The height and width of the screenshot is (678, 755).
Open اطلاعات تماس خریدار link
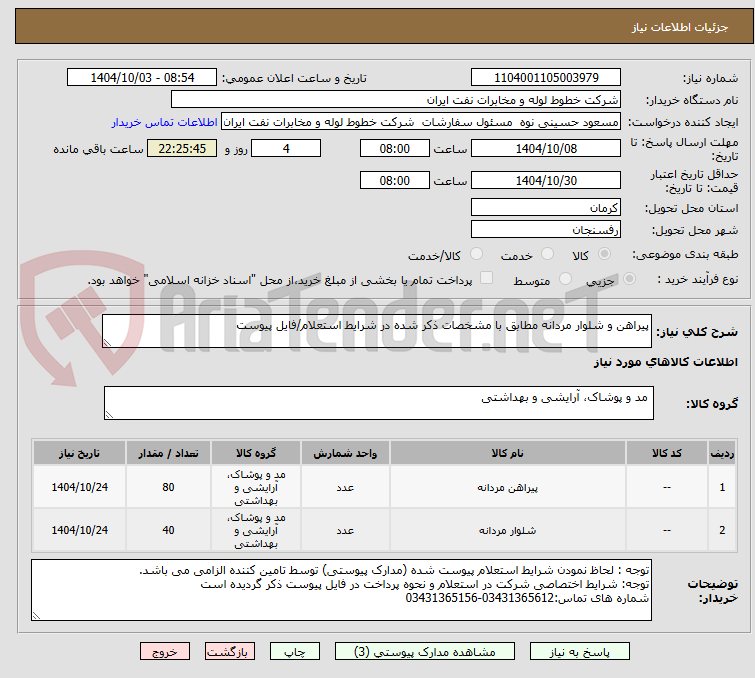165,122
